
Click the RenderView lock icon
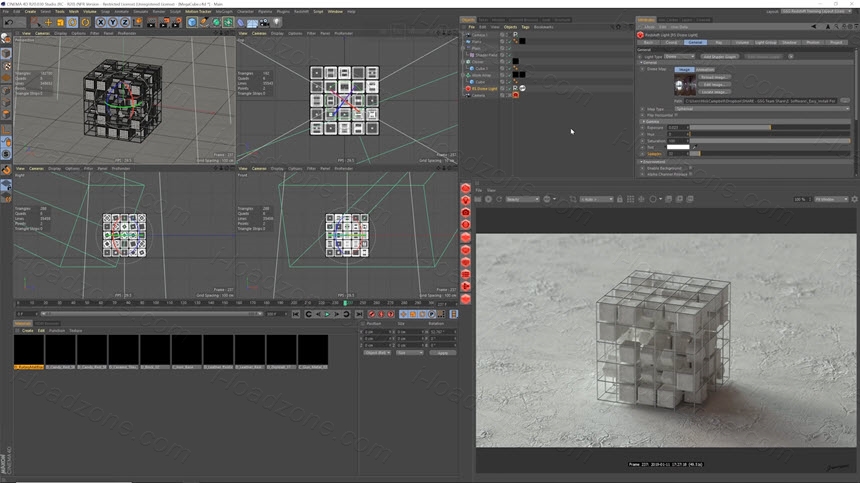tap(620, 199)
